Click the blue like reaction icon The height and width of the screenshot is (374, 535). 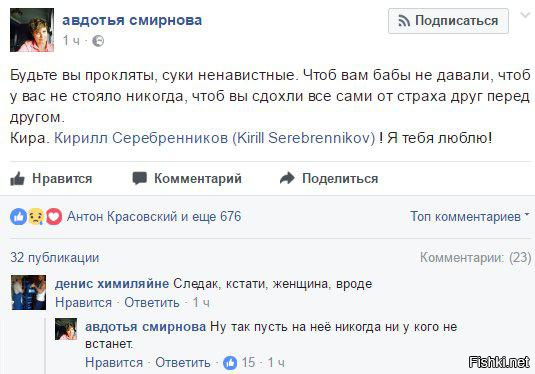(18, 216)
